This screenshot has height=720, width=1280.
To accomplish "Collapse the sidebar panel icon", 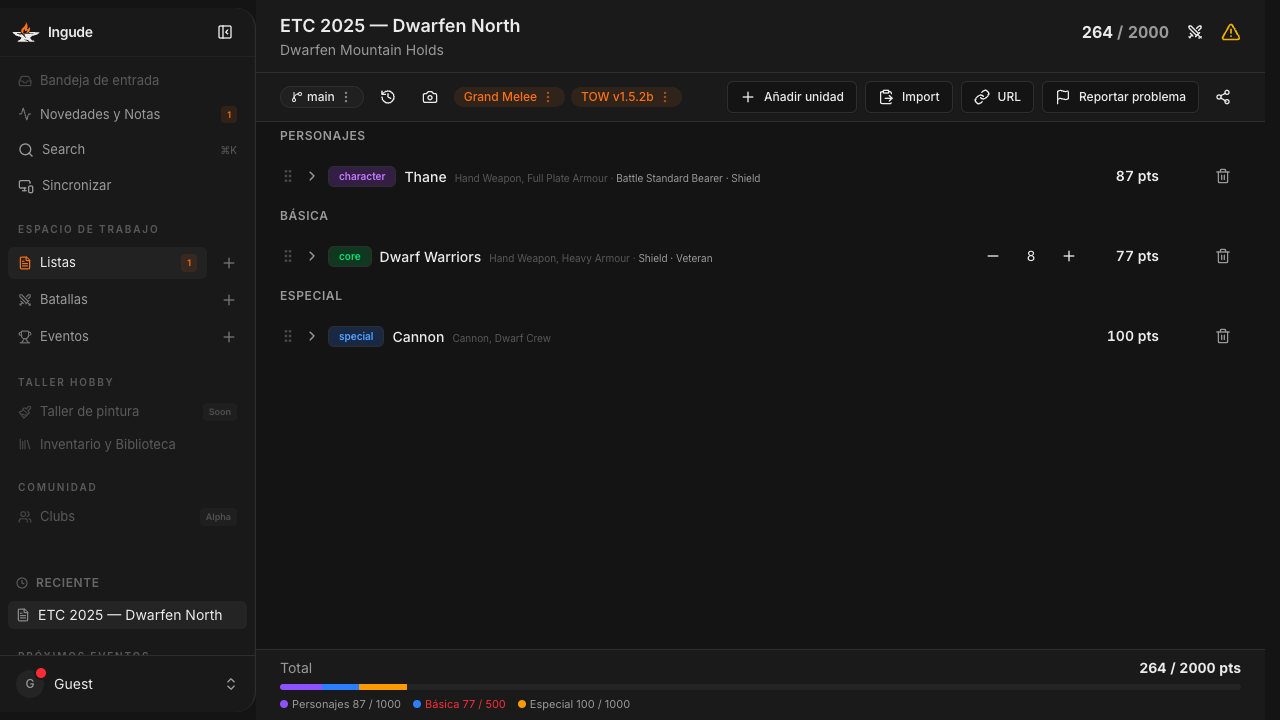I will (225, 32).
